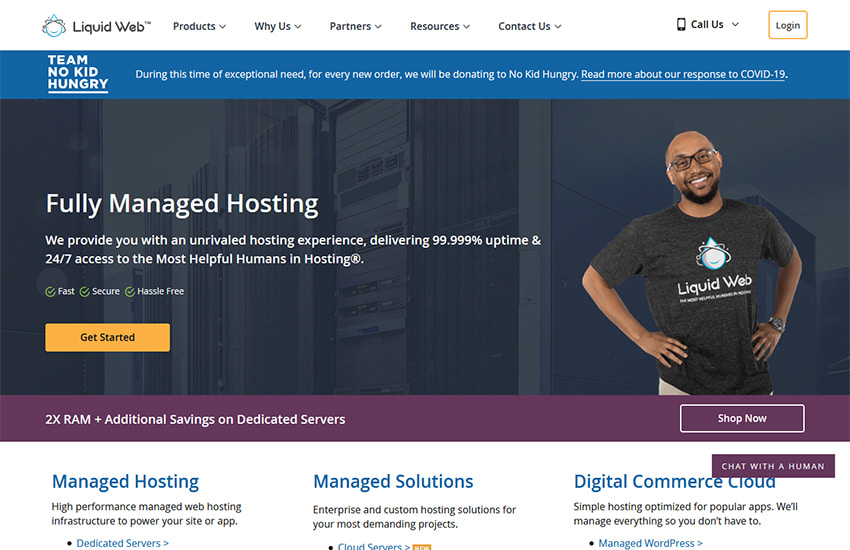Click the NEW badge next to Cloud Servers

click(422, 547)
